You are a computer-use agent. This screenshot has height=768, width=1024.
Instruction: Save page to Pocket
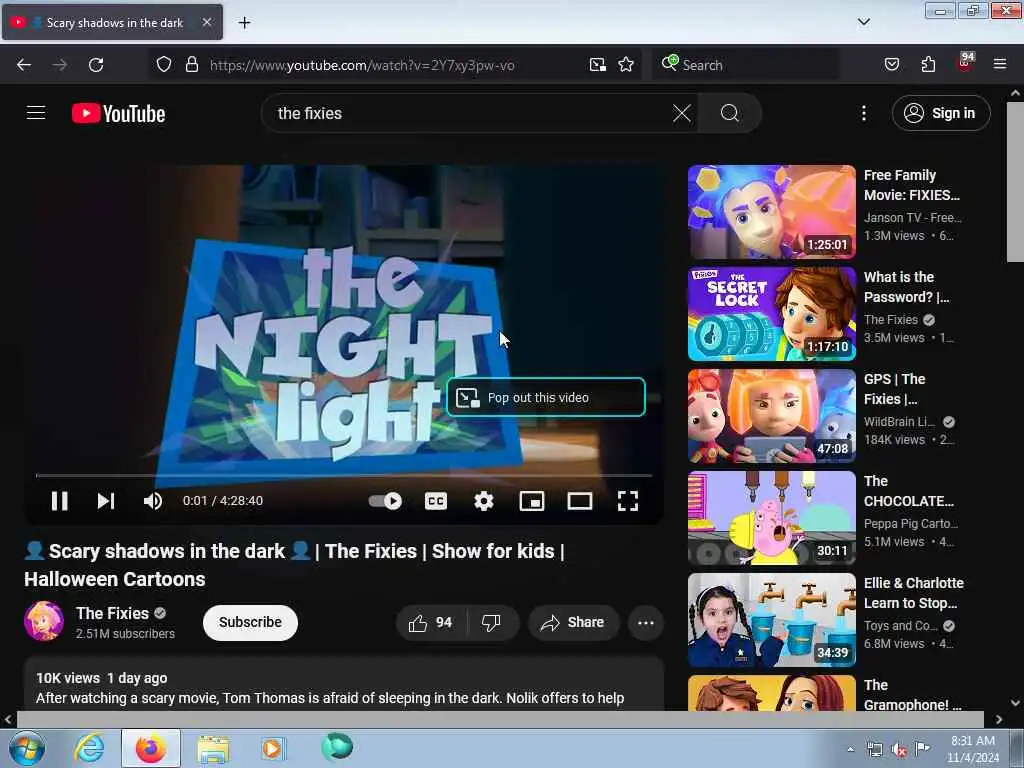click(891, 65)
